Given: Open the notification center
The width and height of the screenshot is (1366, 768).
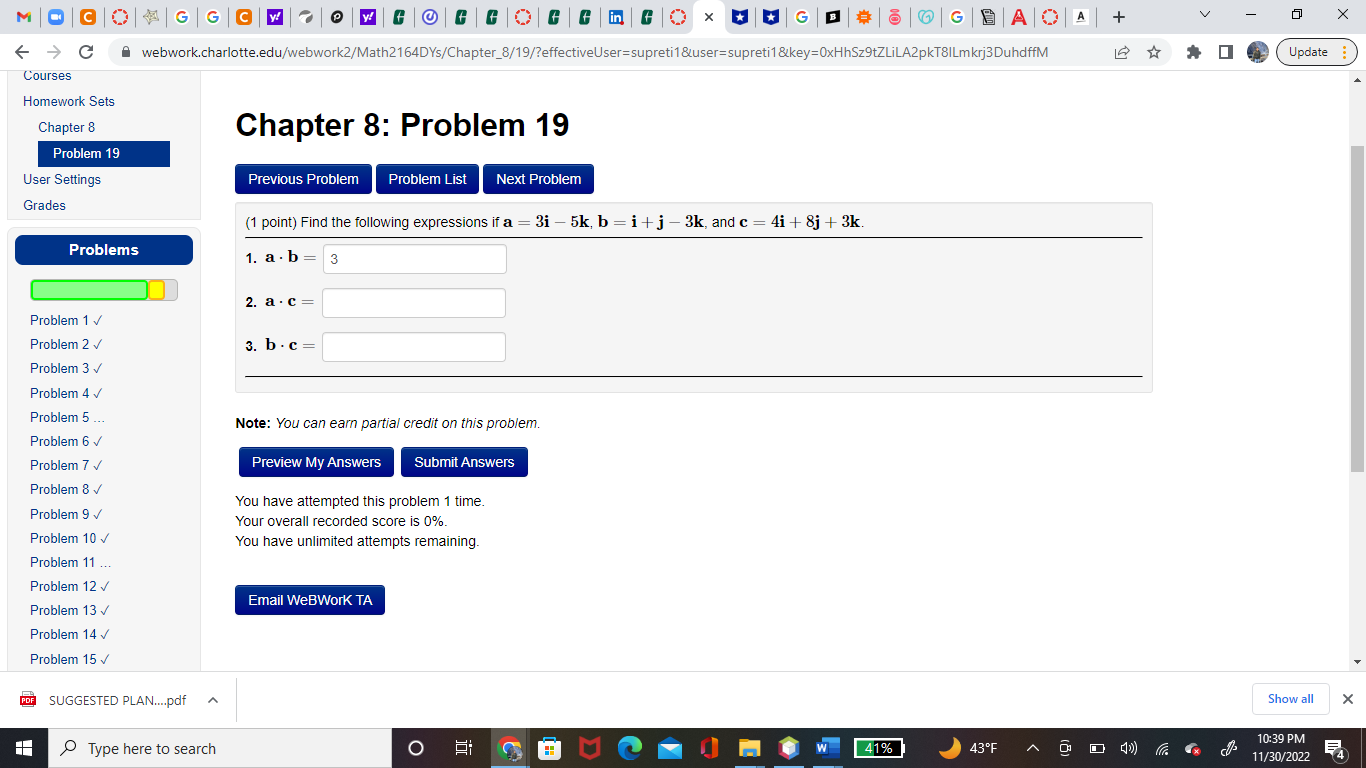Looking at the screenshot, I should [1334, 748].
